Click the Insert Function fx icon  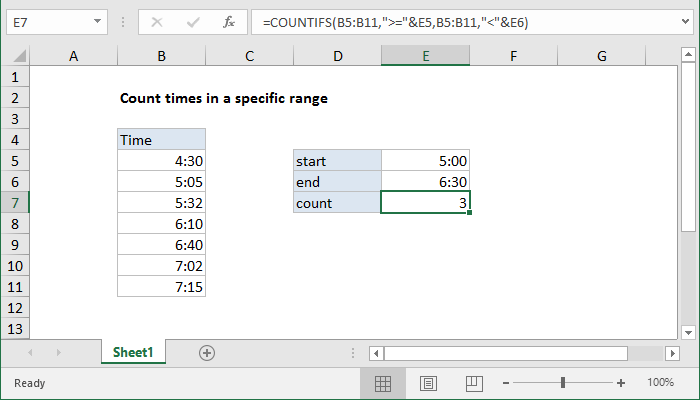pos(229,20)
